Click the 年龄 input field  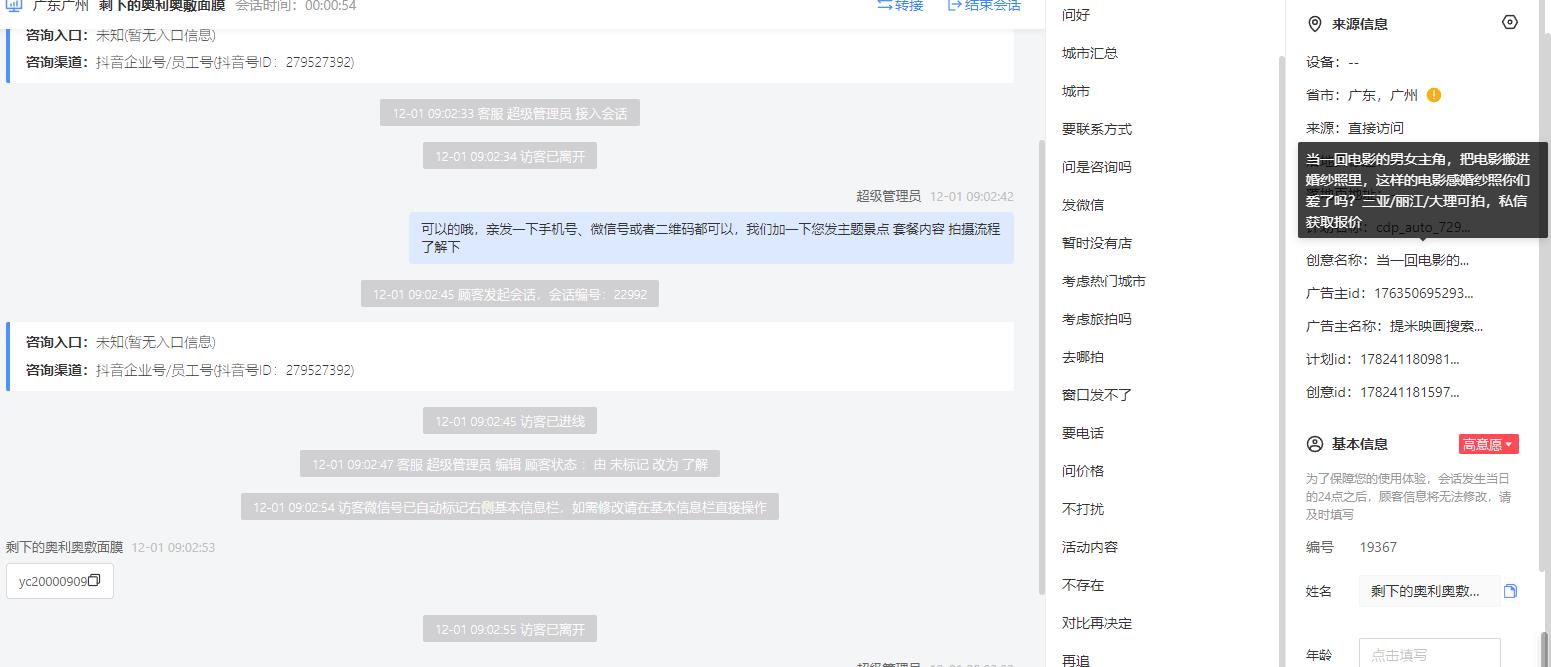pos(1429,655)
